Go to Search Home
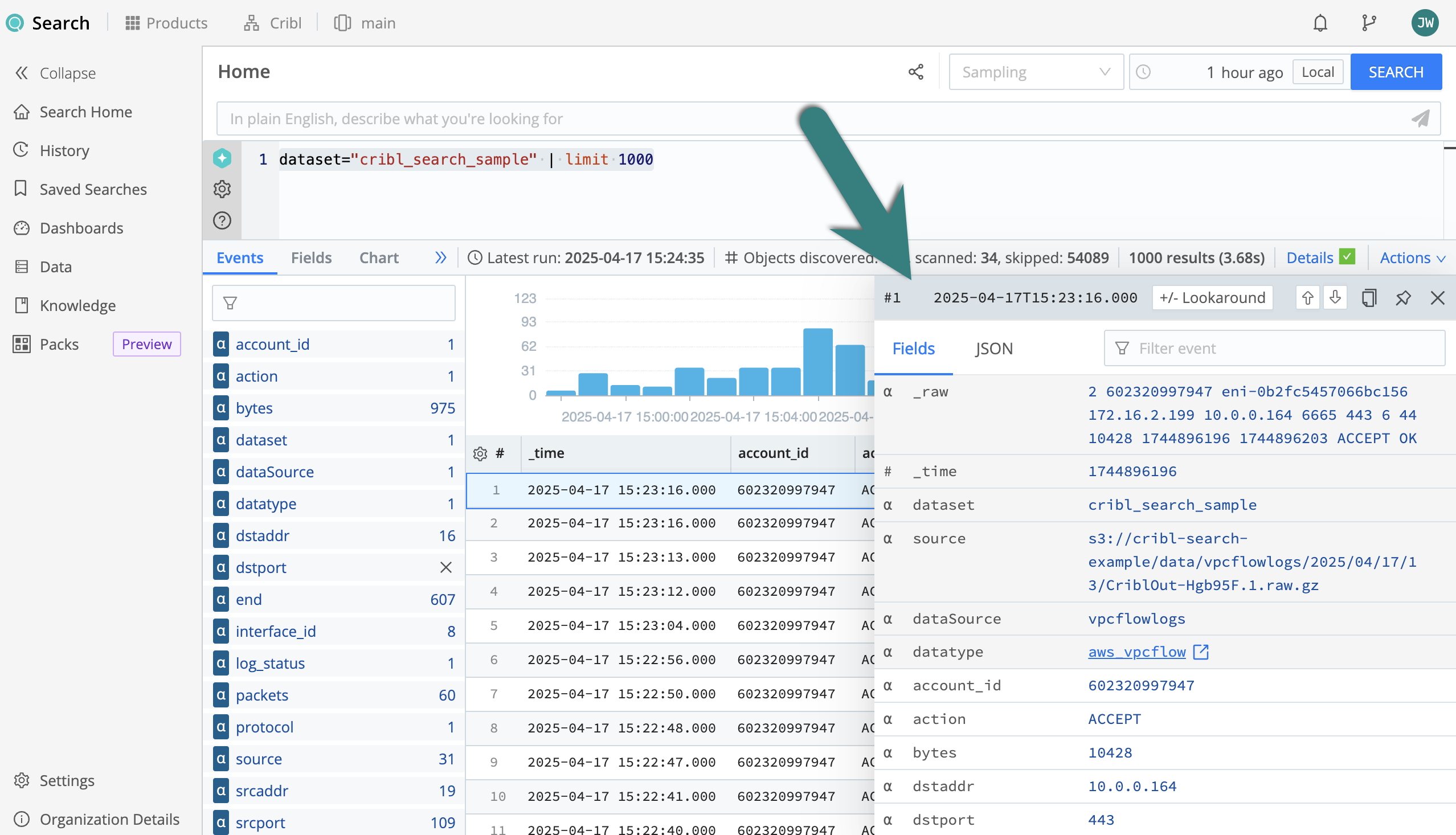The height and width of the screenshot is (835, 1456). (x=73, y=112)
